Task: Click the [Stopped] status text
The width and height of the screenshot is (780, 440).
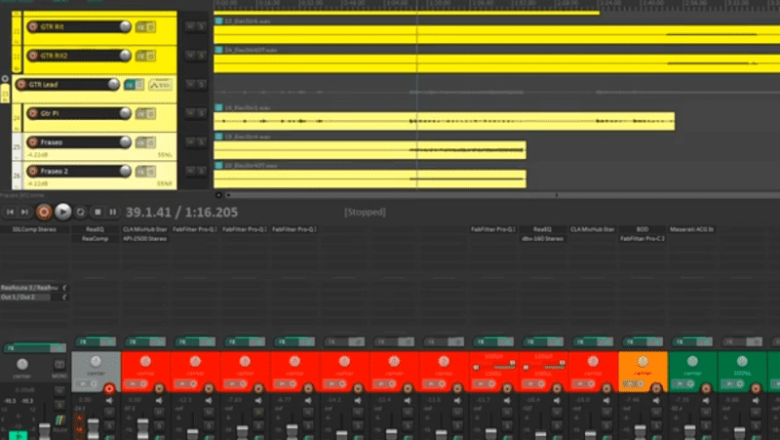Action: [x=365, y=212]
